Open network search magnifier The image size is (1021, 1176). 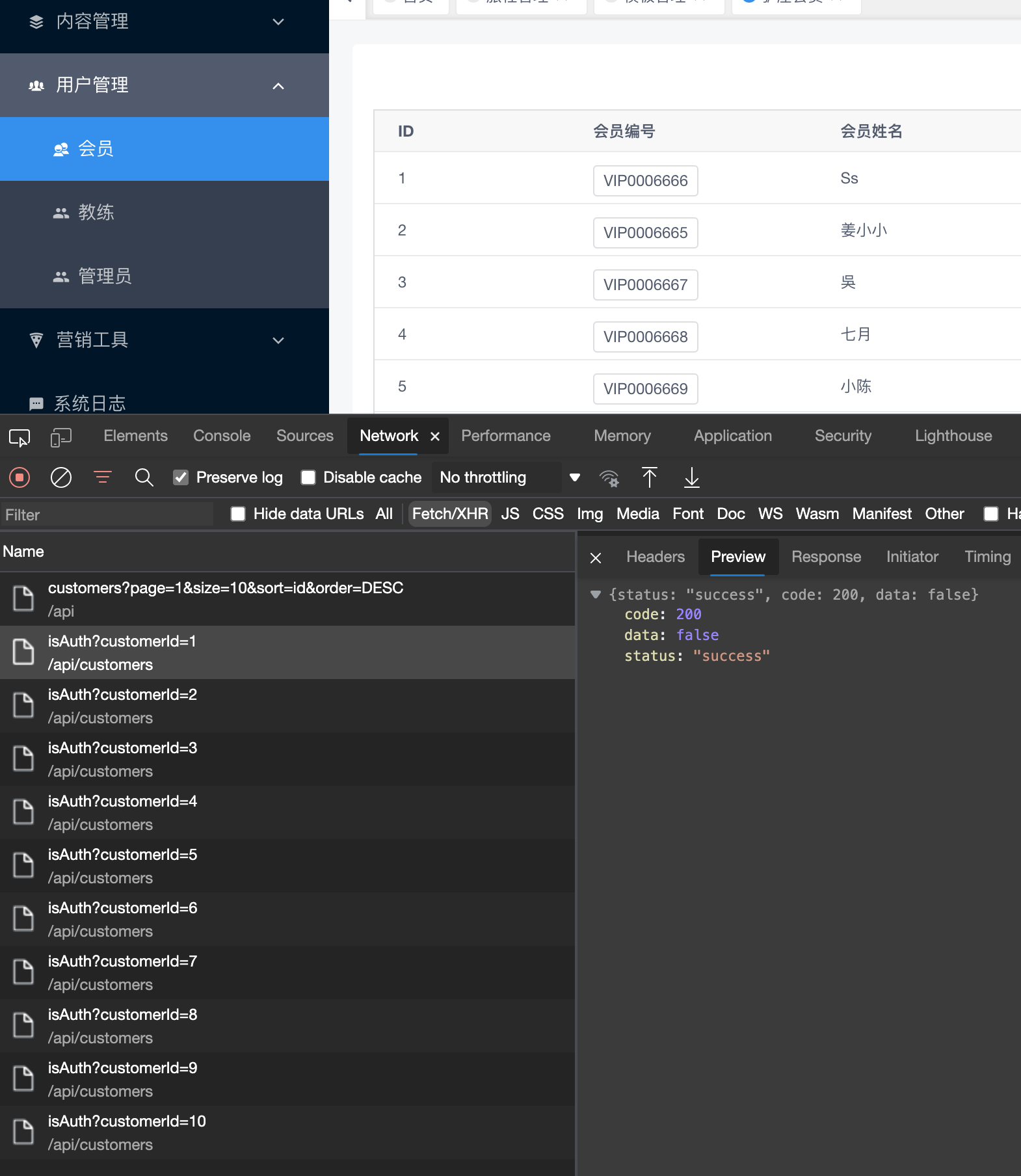(144, 478)
